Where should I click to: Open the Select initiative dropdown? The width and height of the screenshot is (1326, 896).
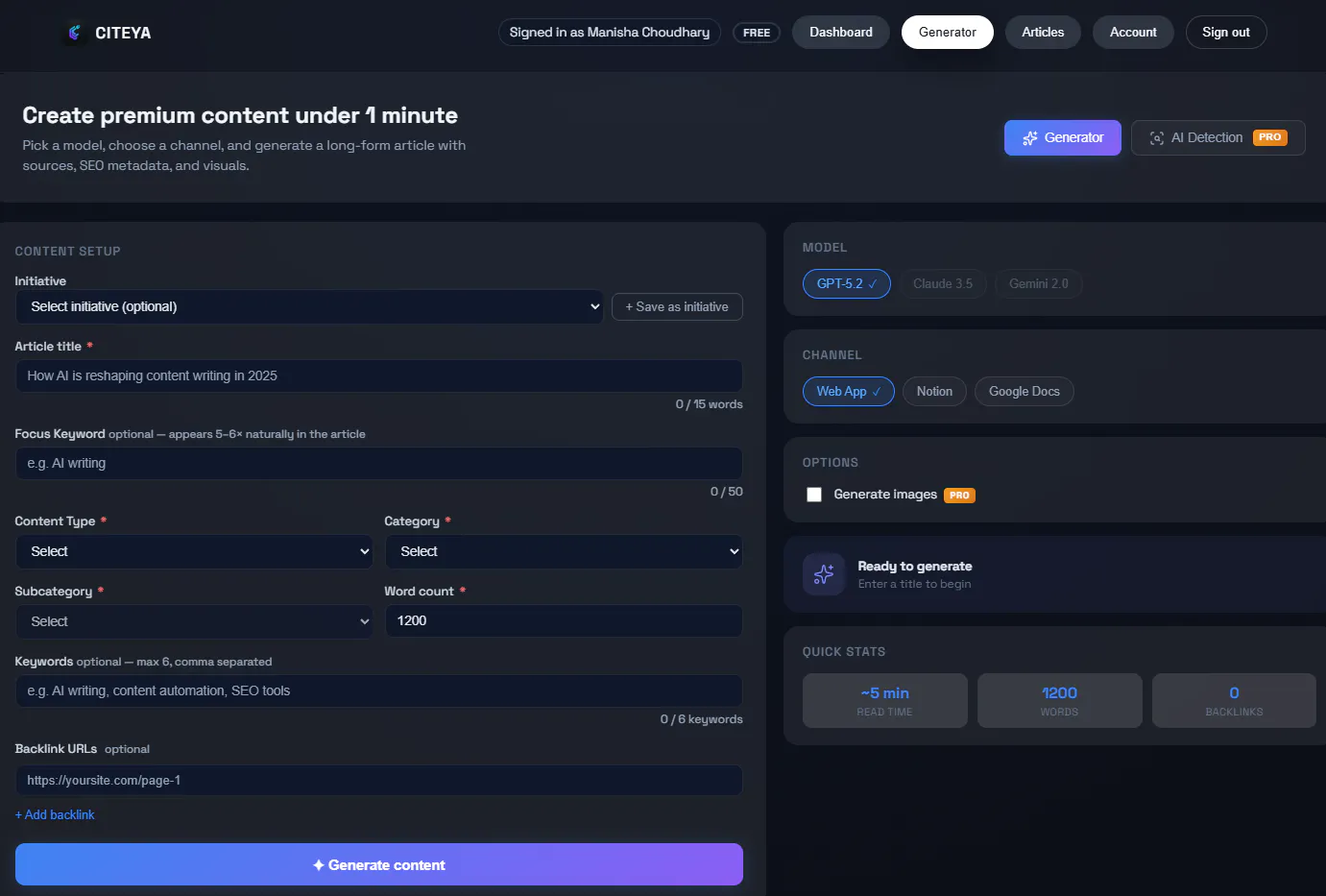click(x=309, y=307)
